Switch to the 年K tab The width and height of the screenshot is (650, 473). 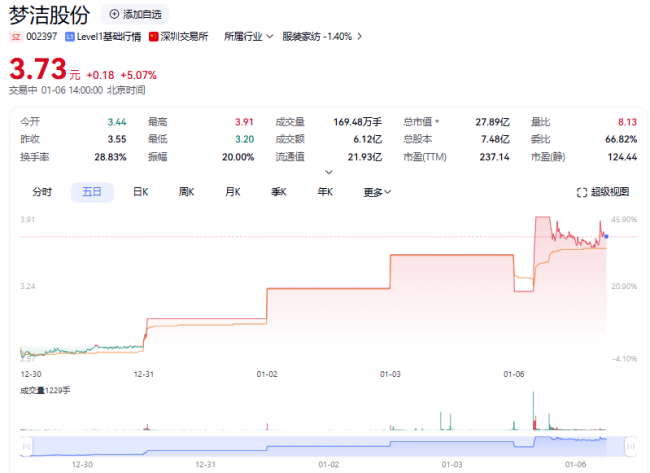pos(325,192)
